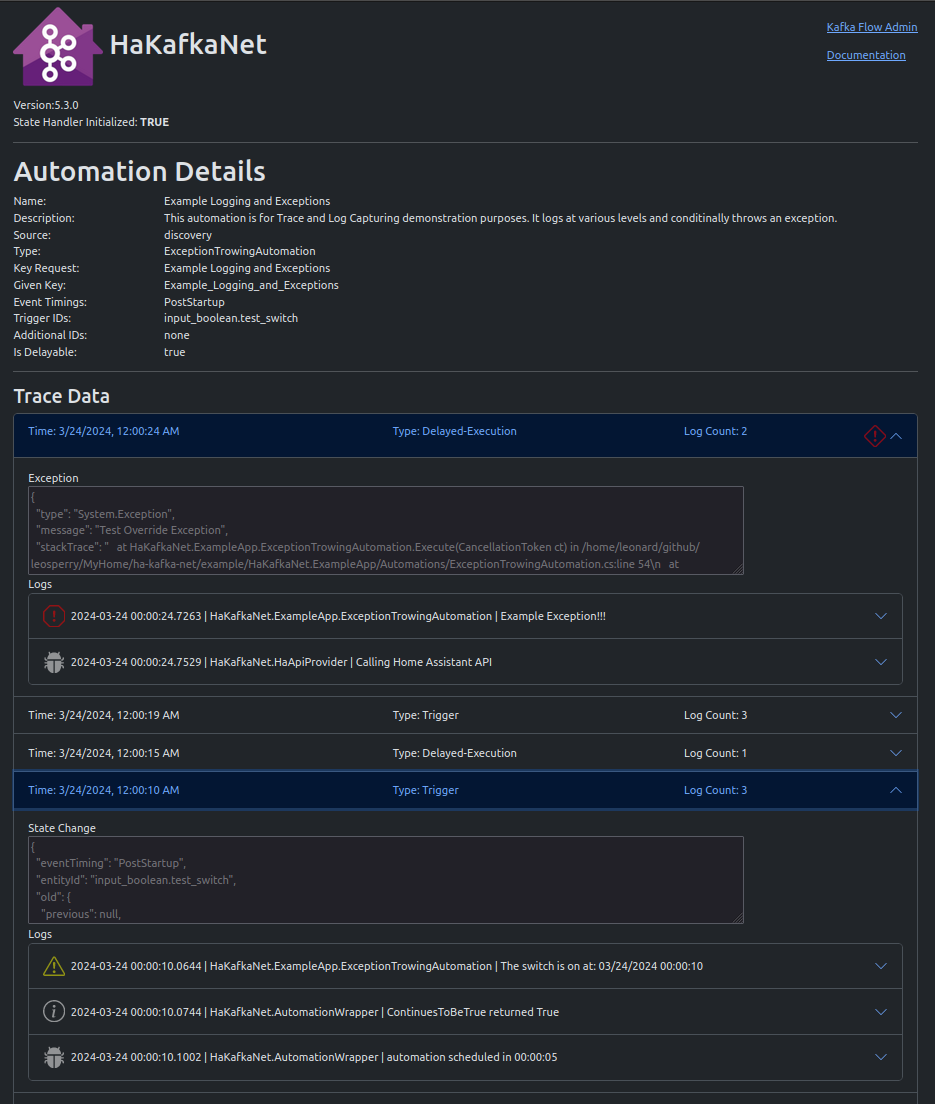The image size is (935, 1104).
Task: Collapse the 12:00:24 AM Delayed-Execution trace
Action: pos(896,436)
